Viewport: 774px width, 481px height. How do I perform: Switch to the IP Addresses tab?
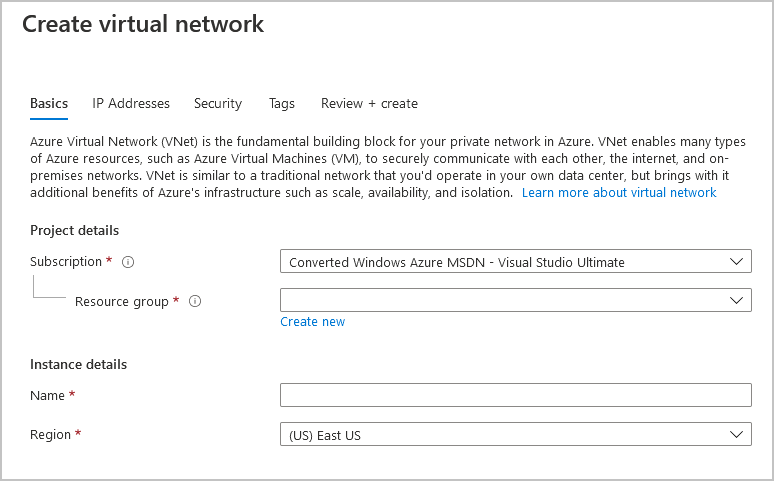(x=131, y=103)
